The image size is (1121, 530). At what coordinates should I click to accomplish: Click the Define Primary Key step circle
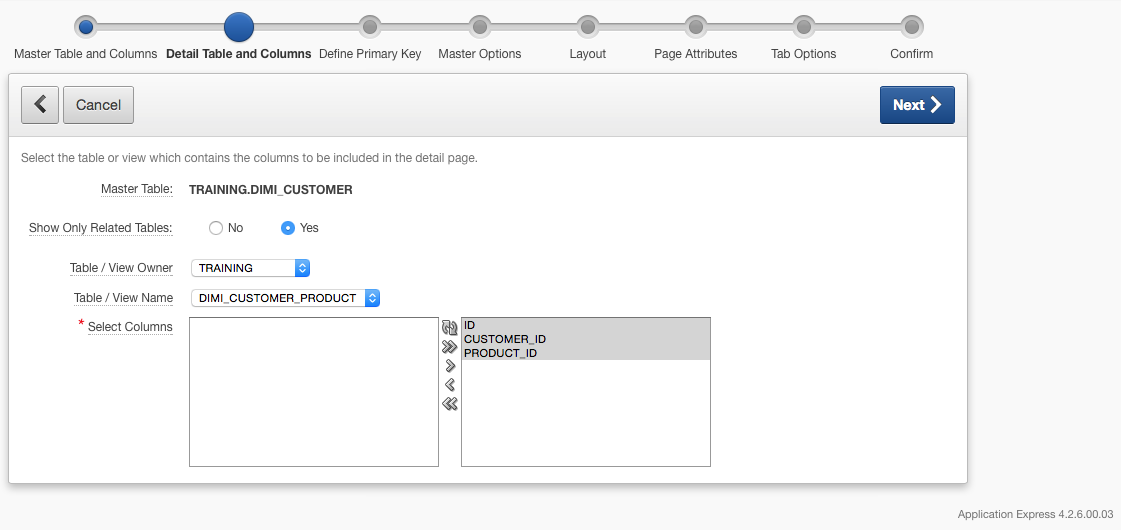(370, 27)
